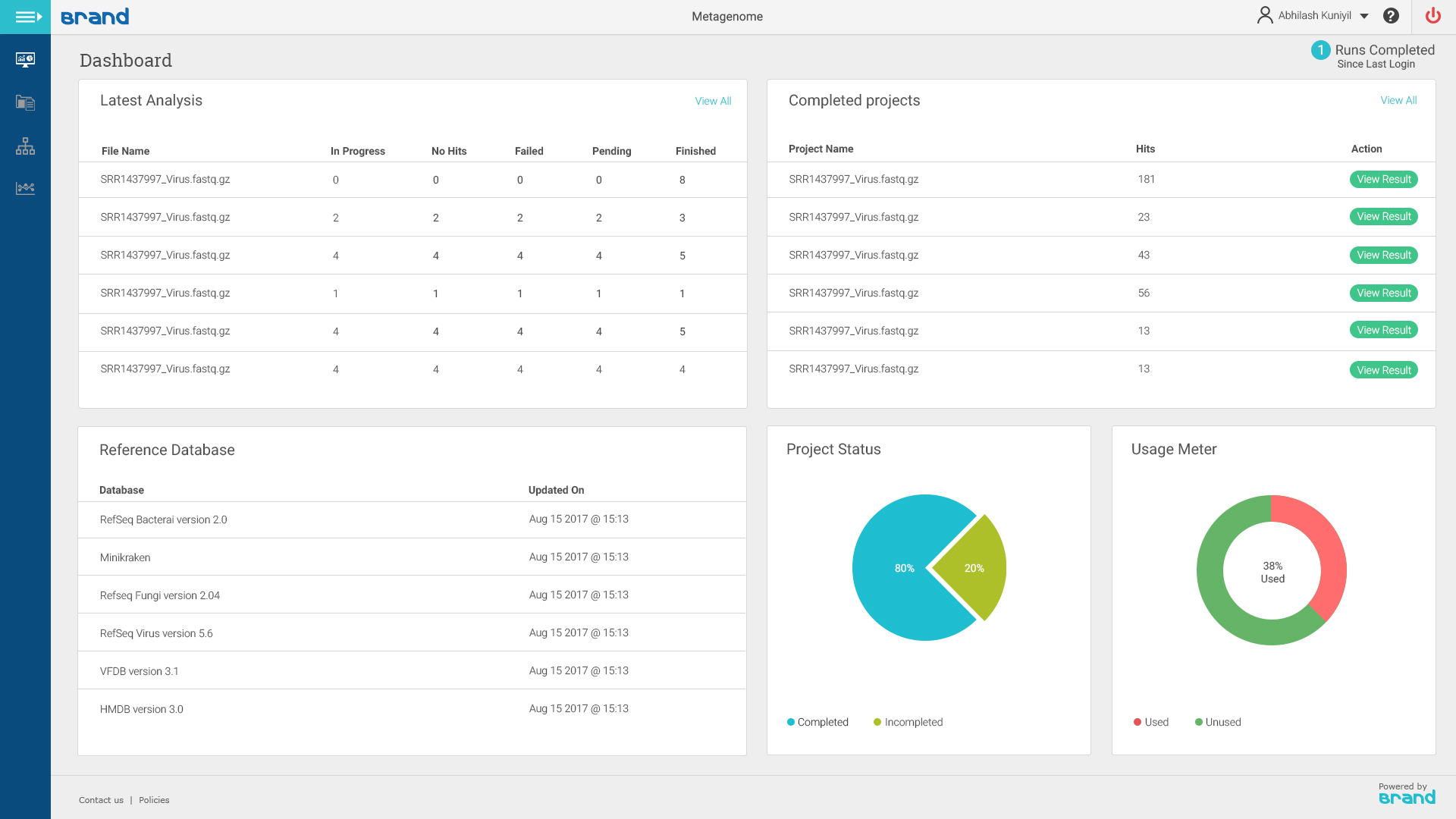
Task: Open the projects folder icon in sidebar
Action: click(x=25, y=103)
